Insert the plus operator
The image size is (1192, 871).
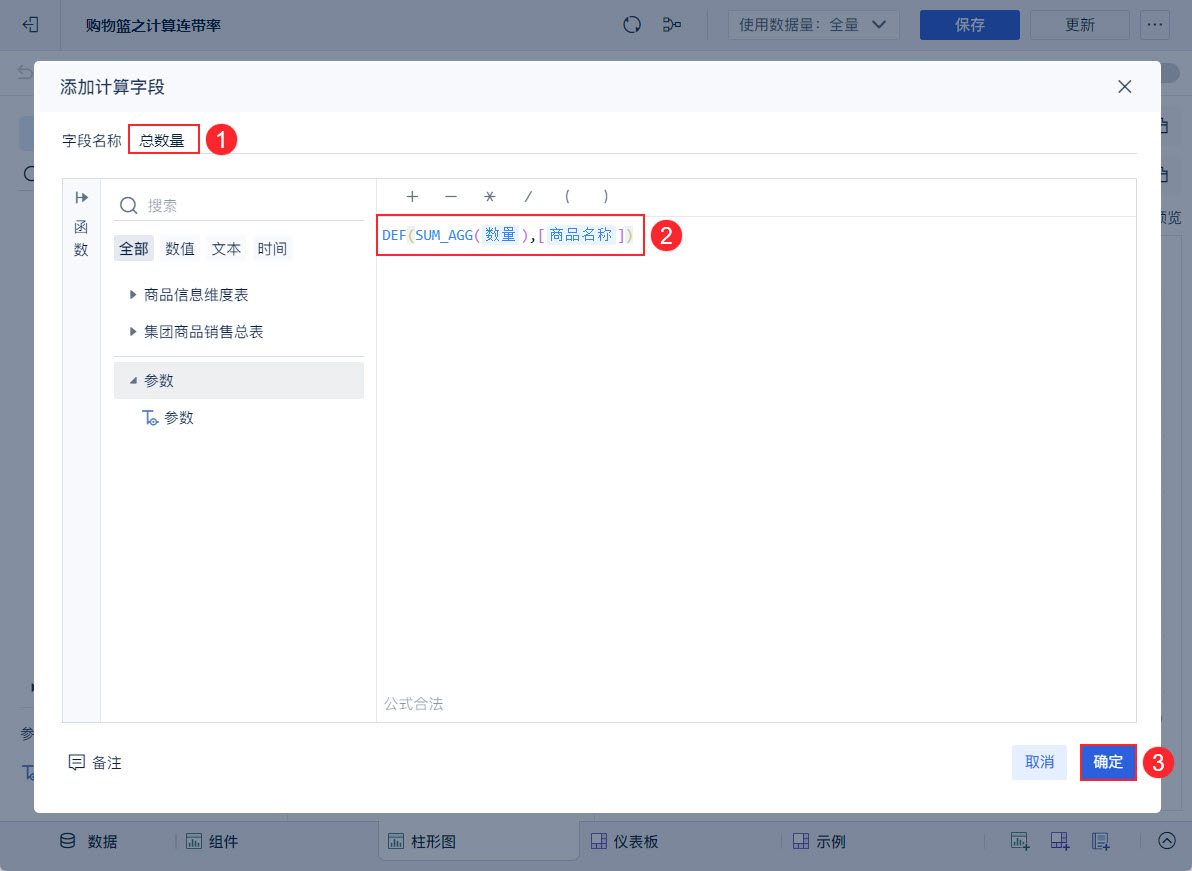click(x=412, y=197)
